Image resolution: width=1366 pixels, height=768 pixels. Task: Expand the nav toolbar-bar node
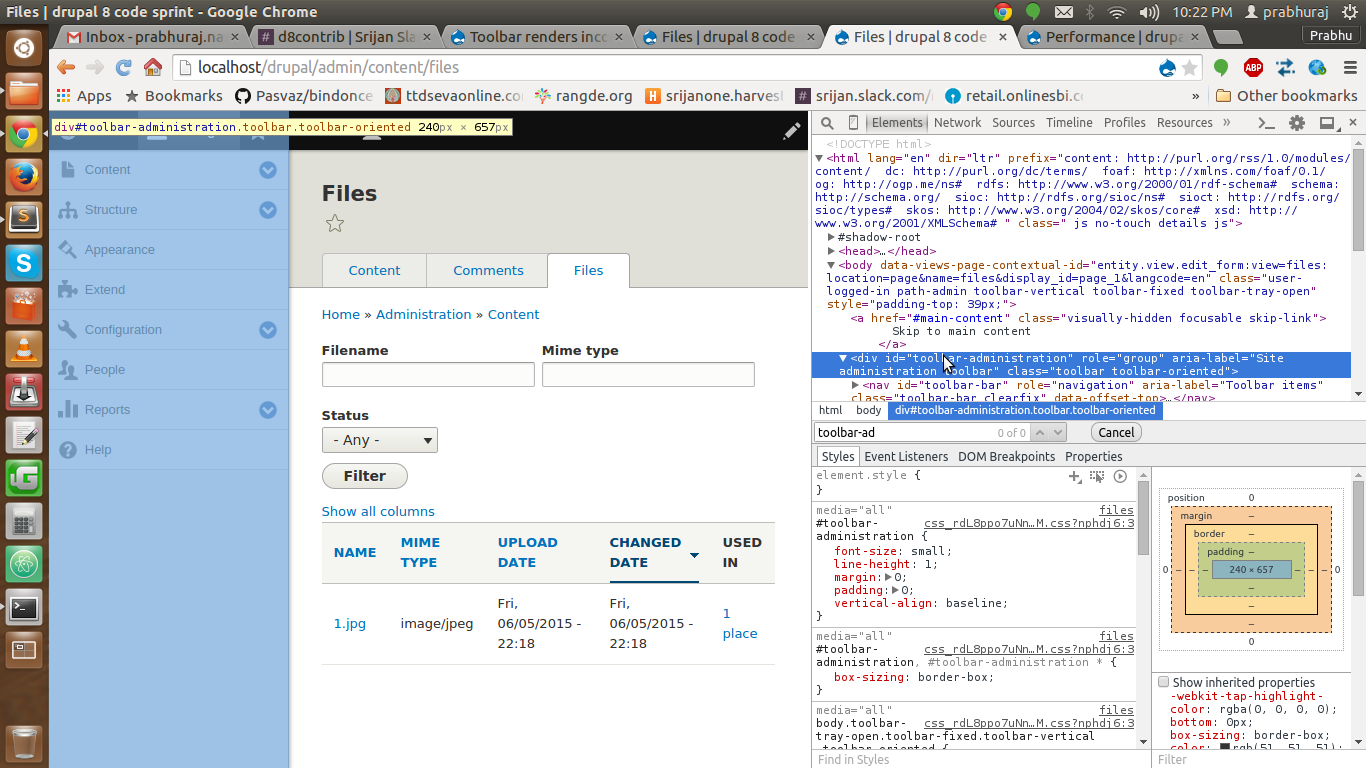click(x=856, y=385)
